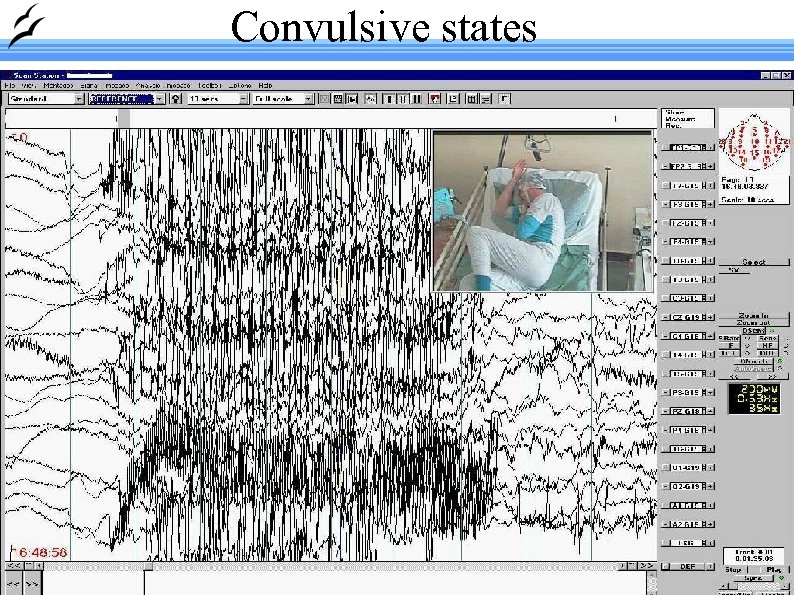Click minus button left of A2-G19 channel

coord(665,524)
